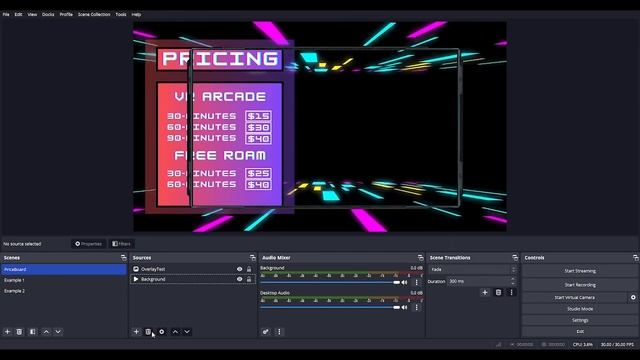Open Settings from Controls panel
This screenshot has width=640, height=360.
coord(580,320)
